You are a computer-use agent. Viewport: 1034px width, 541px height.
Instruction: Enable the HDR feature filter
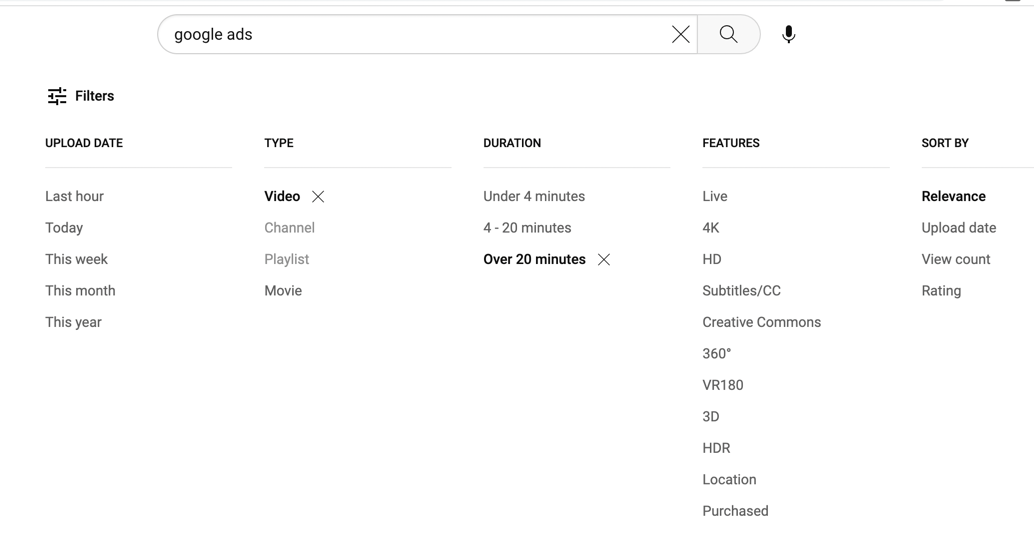(716, 449)
